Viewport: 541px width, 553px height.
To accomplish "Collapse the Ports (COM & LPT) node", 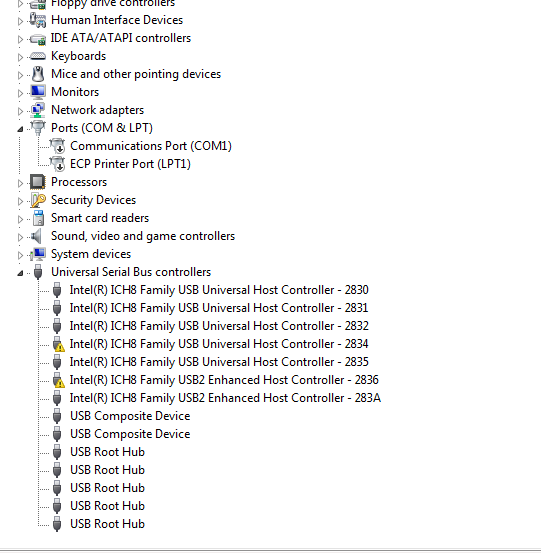I will click(x=20, y=129).
